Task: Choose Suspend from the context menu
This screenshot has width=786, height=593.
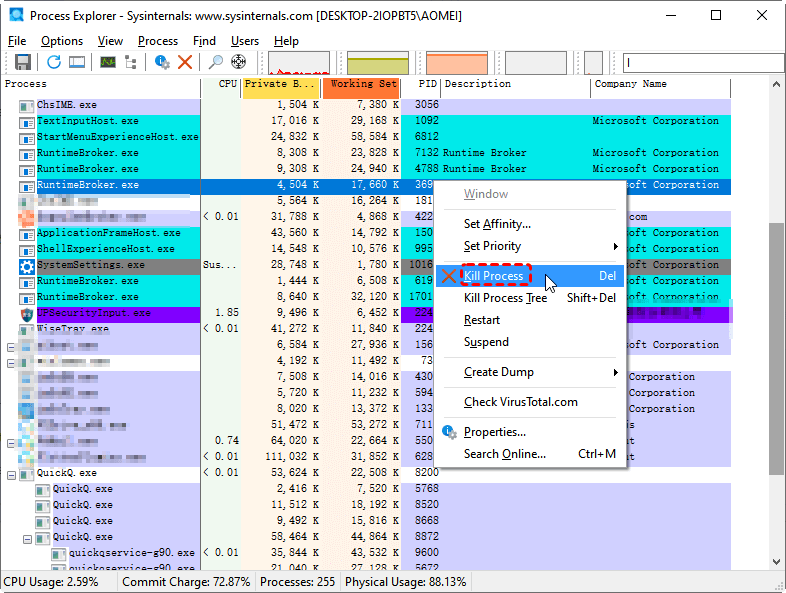Action: 530,342
